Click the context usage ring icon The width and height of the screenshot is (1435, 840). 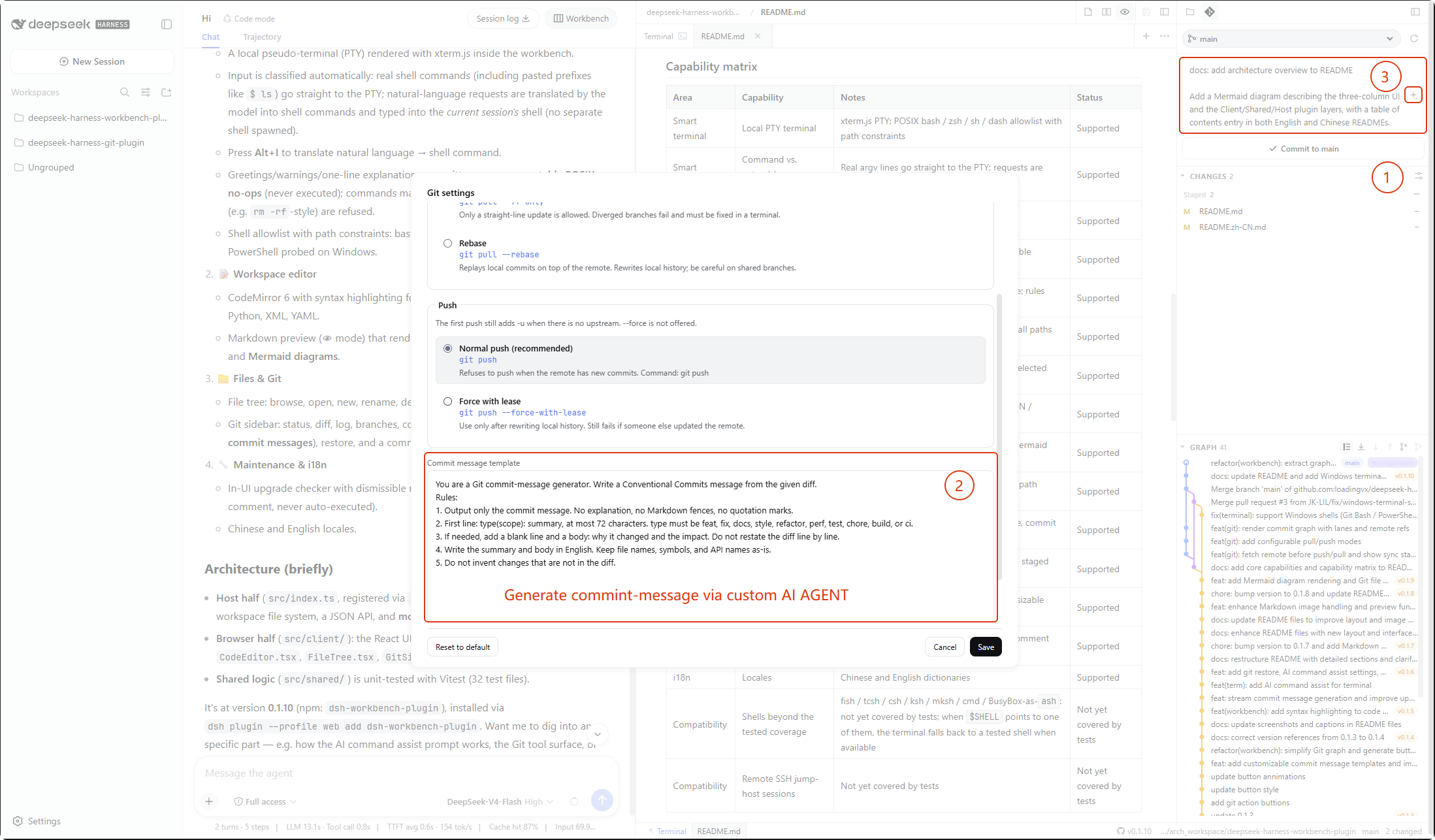[574, 801]
